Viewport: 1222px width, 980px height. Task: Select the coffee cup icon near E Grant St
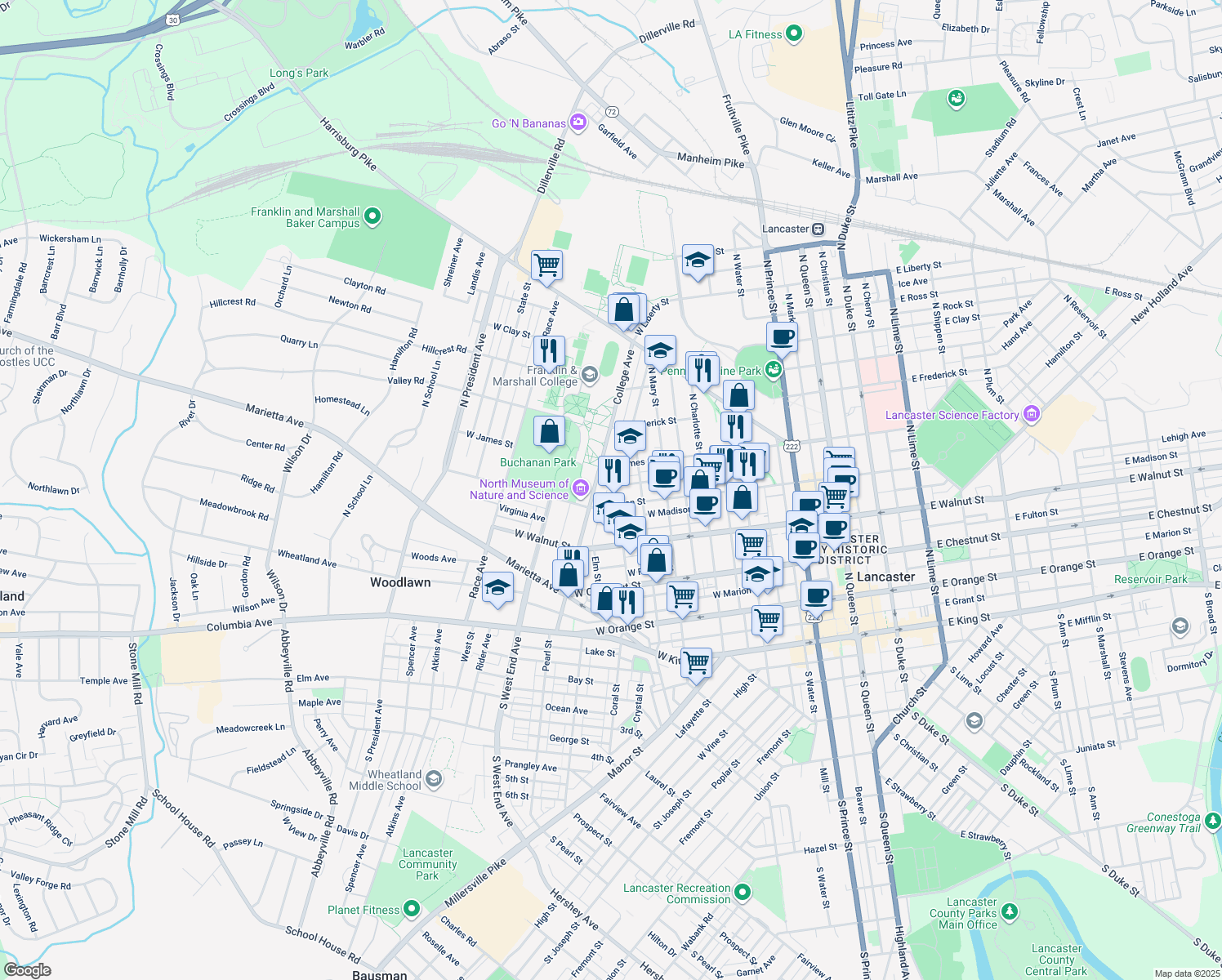pyautogui.click(x=816, y=596)
